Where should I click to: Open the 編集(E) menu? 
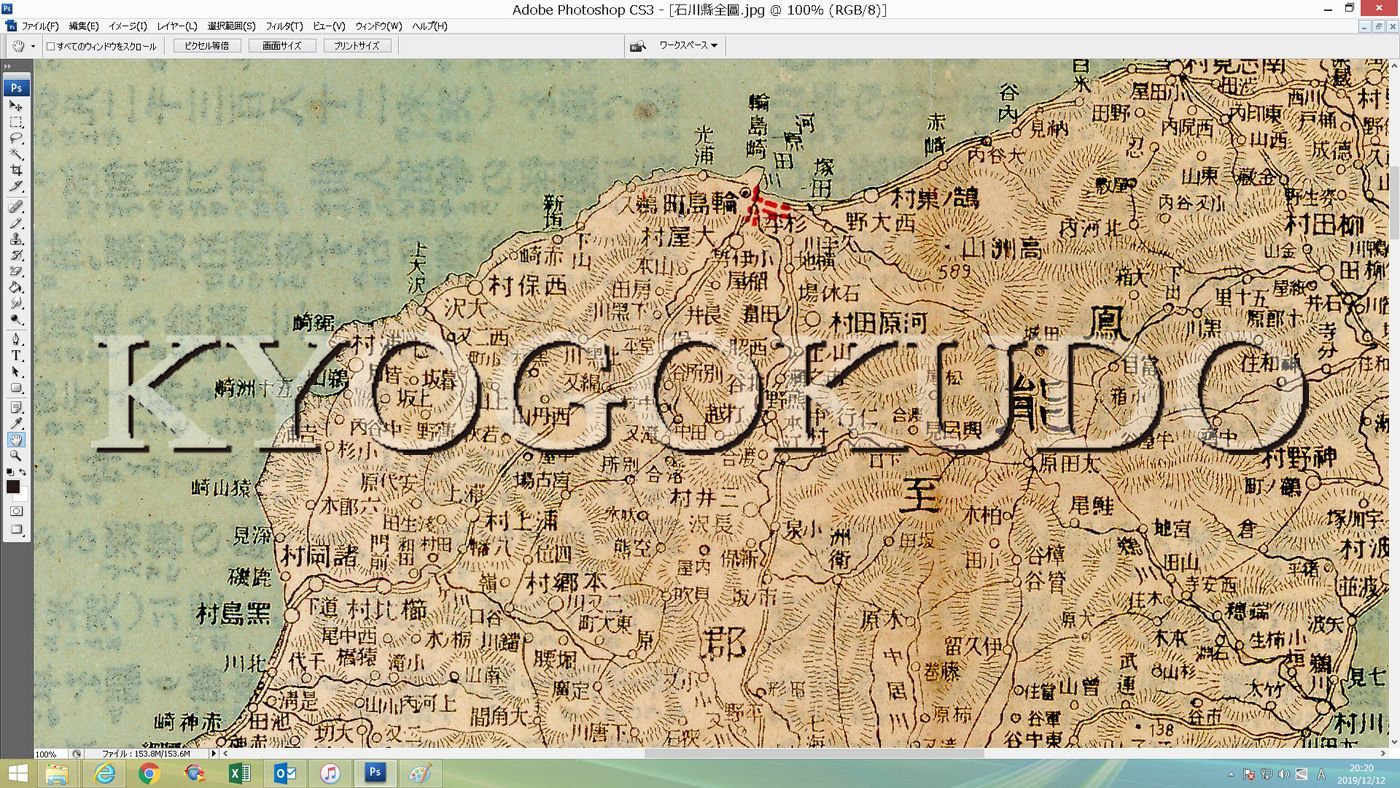(x=84, y=26)
